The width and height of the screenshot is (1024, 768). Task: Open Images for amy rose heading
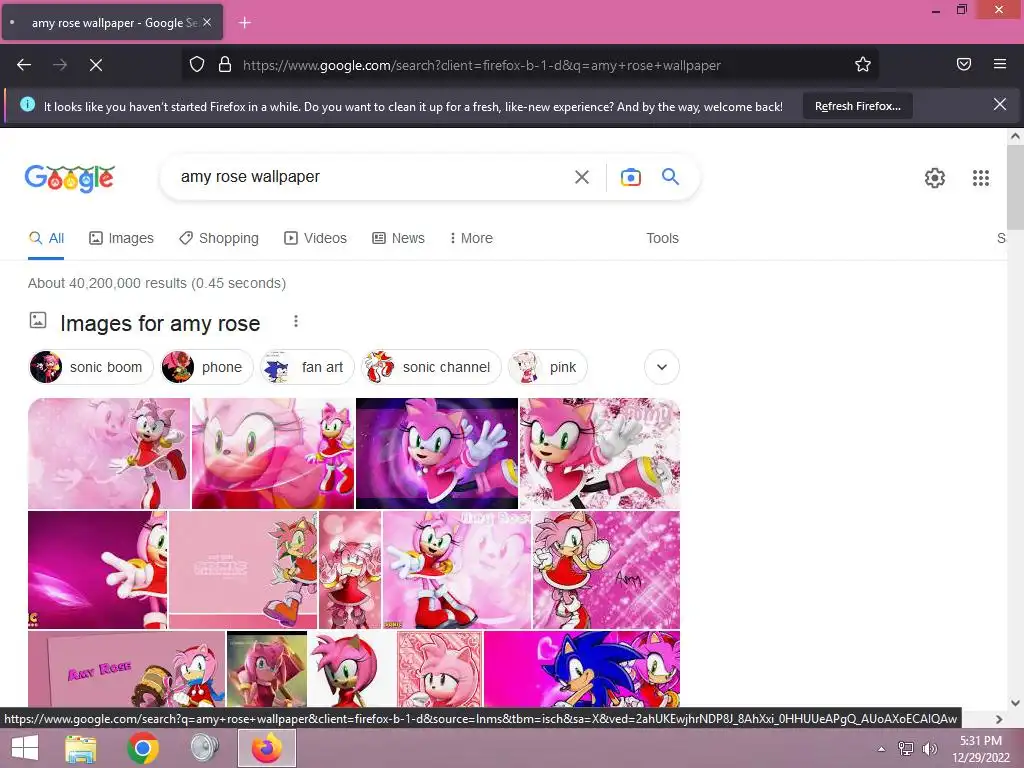[x=160, y=323]
